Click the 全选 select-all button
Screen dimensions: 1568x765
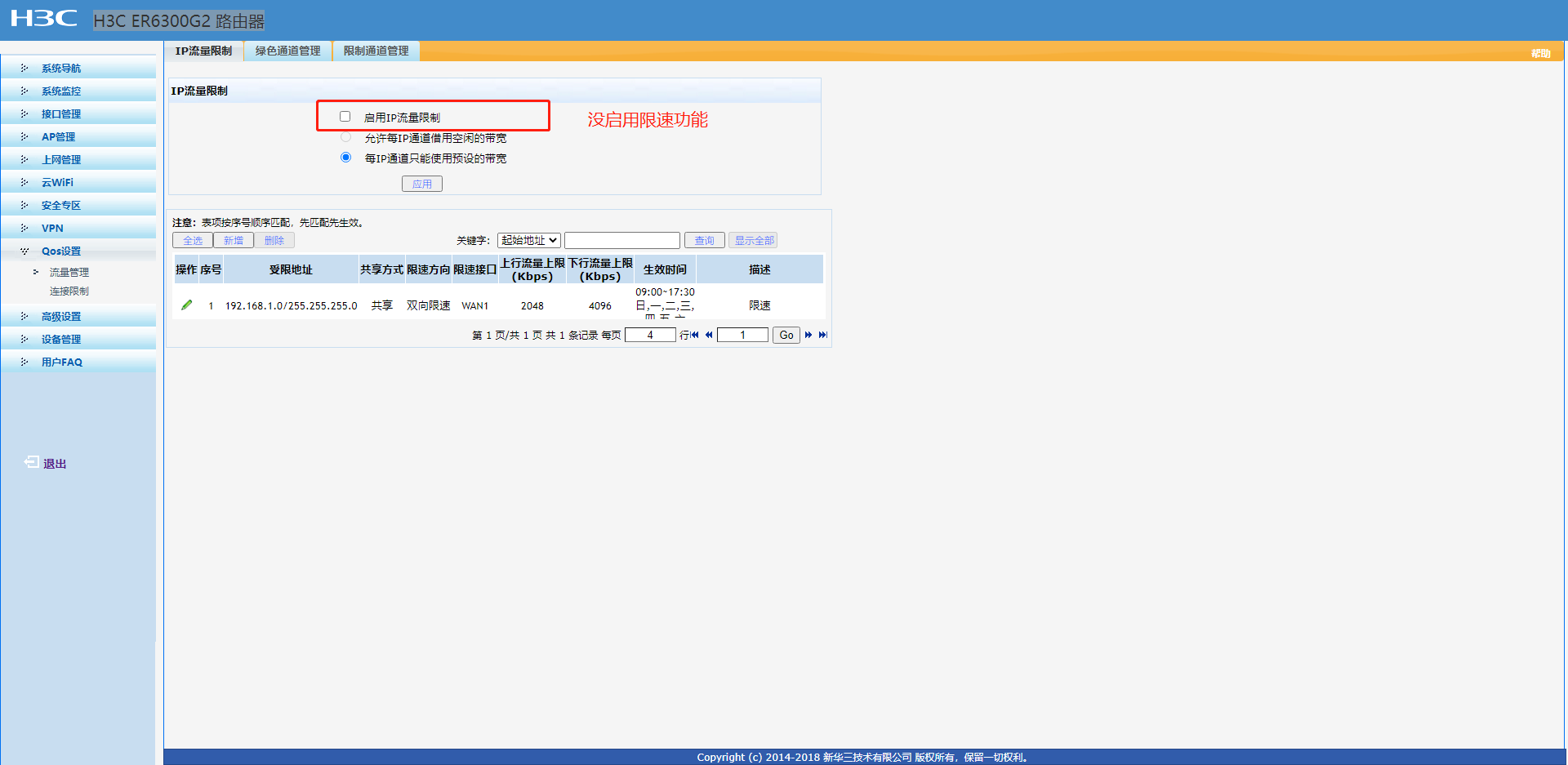point(193,240)
